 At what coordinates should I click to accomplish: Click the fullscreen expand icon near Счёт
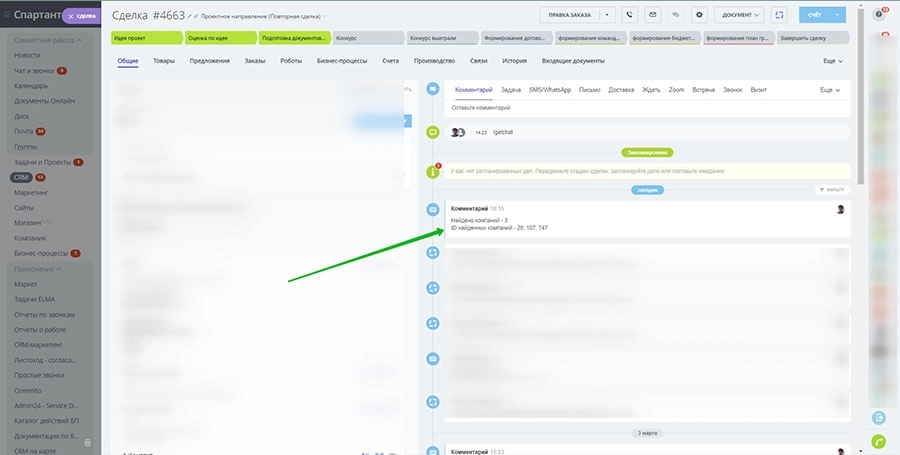780,15
